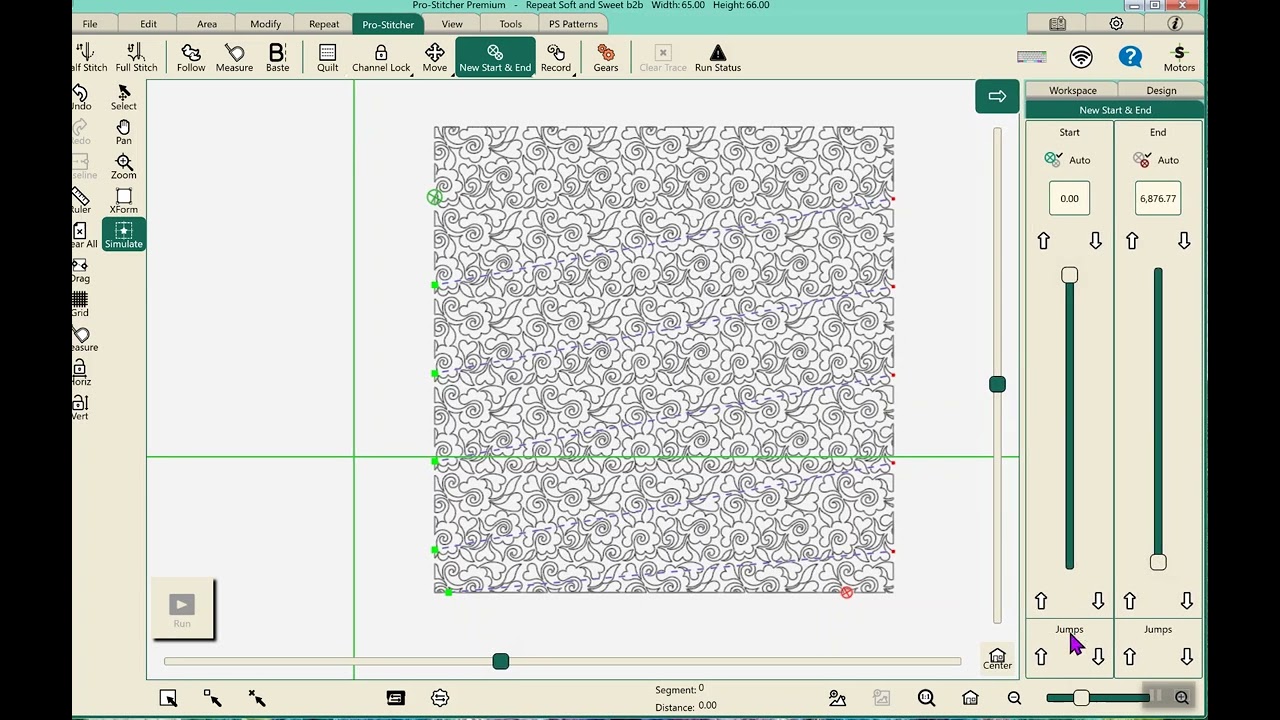Viewport: 1280px width, 720px height.
Task: Open the File menu tab
Action: tap(90, 24)
